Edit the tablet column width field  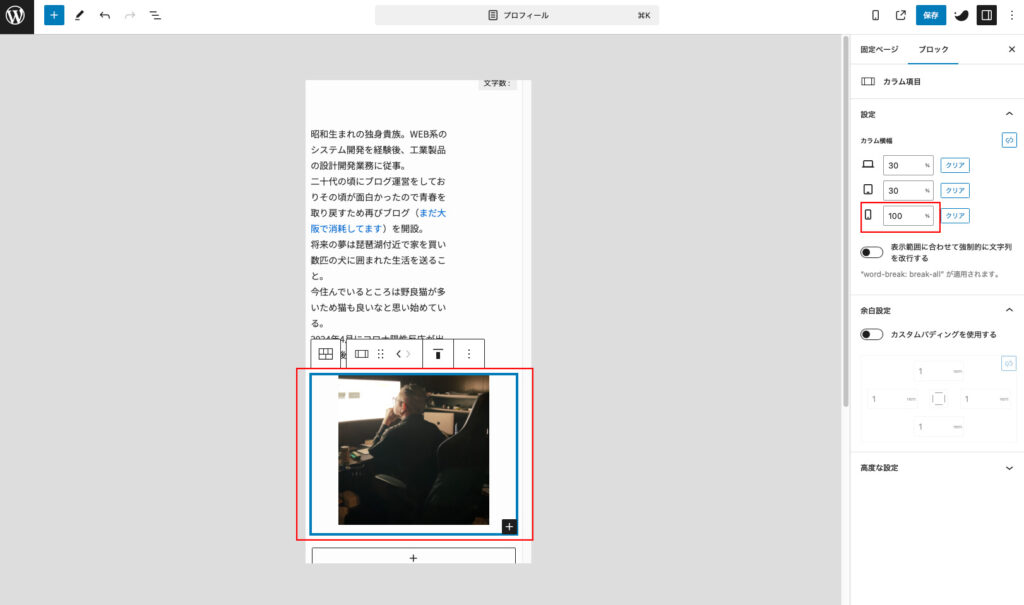908,191
